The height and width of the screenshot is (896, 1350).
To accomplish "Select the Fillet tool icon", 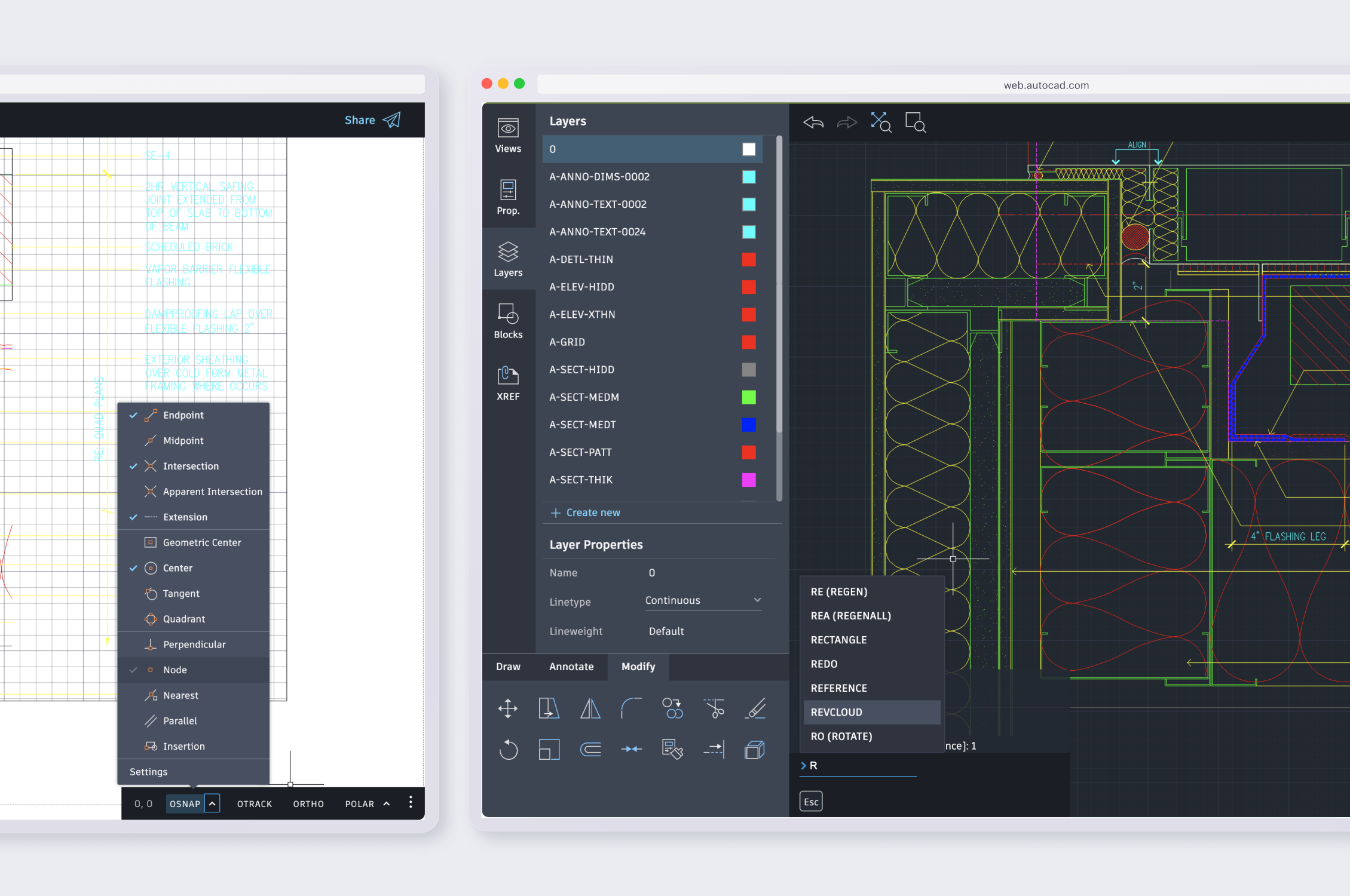I will (631, 708).
